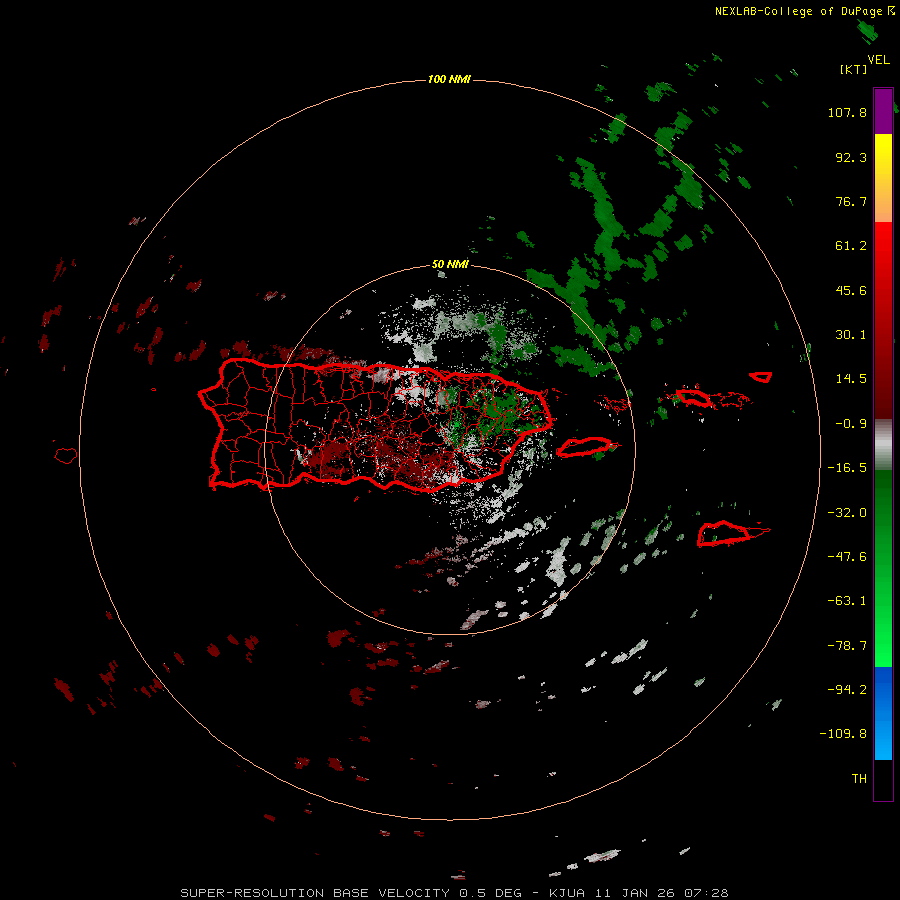This screenshot has height=900, width=900.
Task: Select the 92.3 scale value
Action: [851, 157]
